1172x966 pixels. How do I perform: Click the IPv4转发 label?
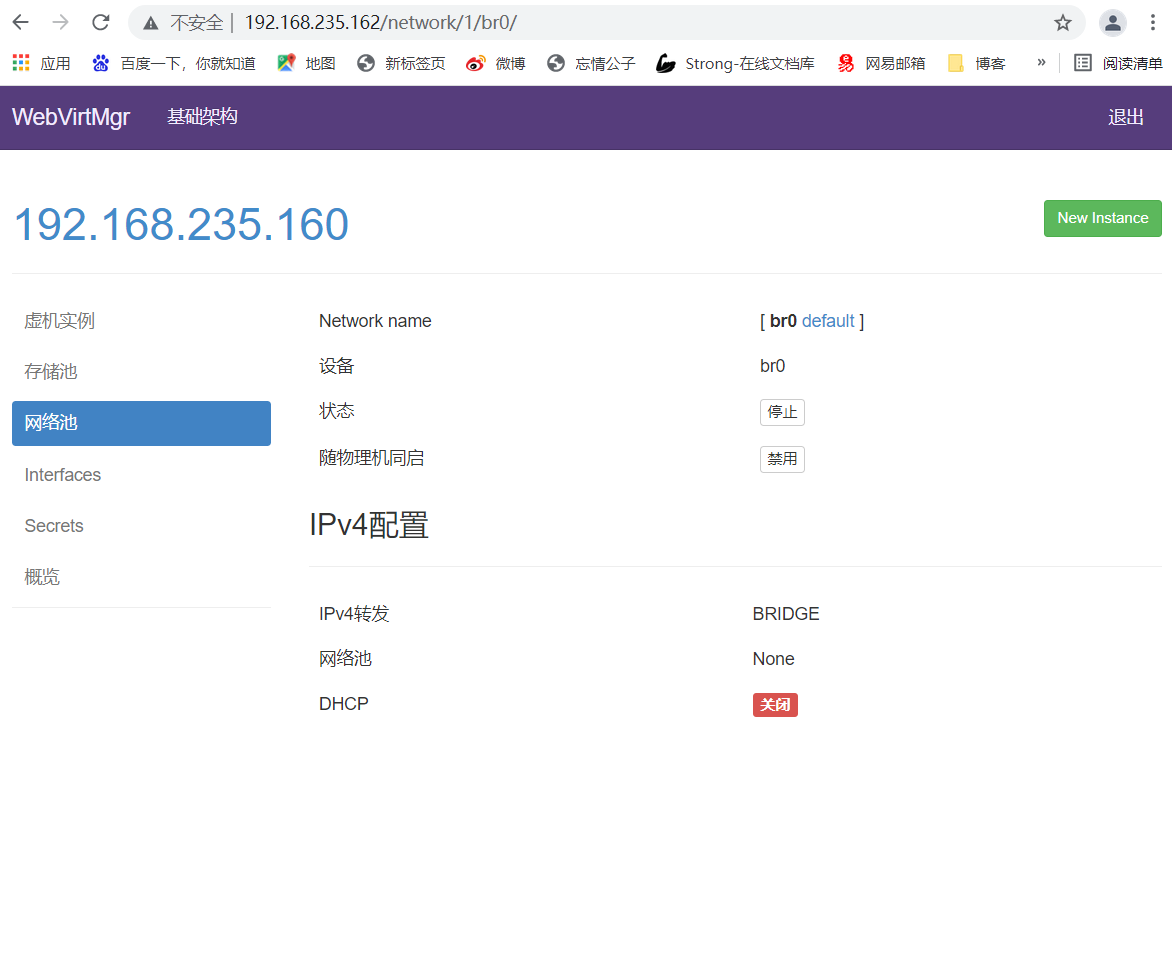point(354,614)
